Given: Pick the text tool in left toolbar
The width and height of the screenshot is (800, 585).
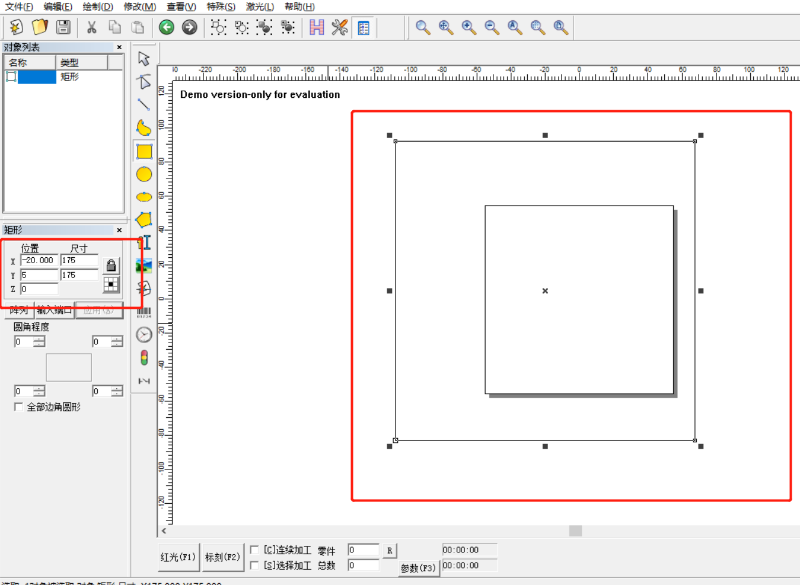Looking at the screenshot, I should click(x=145, y=242).
